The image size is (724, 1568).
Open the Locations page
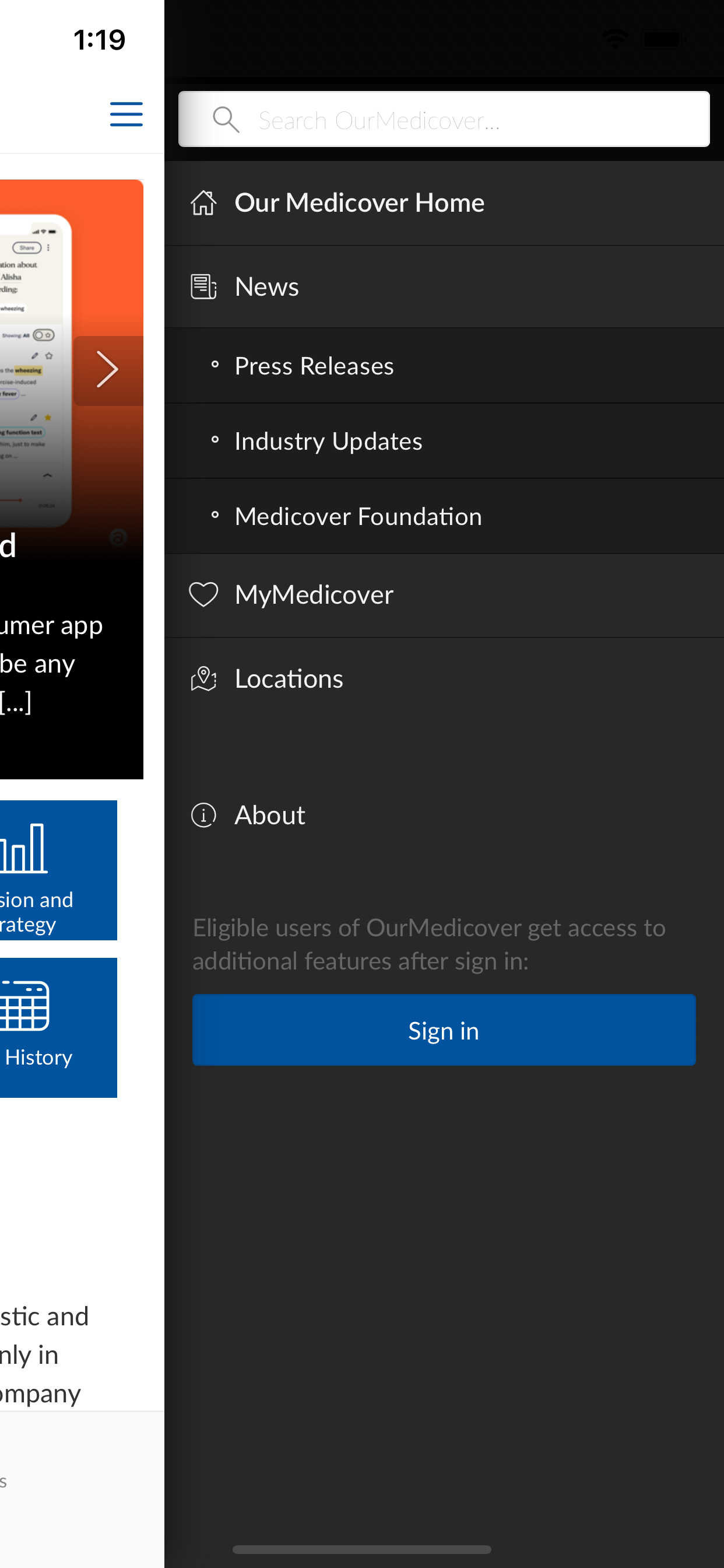[444, 678]
